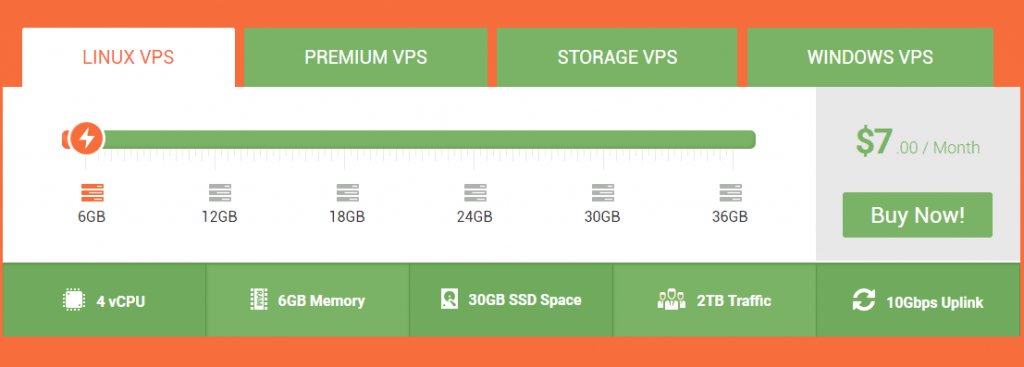Switch to the STORAGE VPS tab
Screen dimensions: 1024x367
[617, 57]
